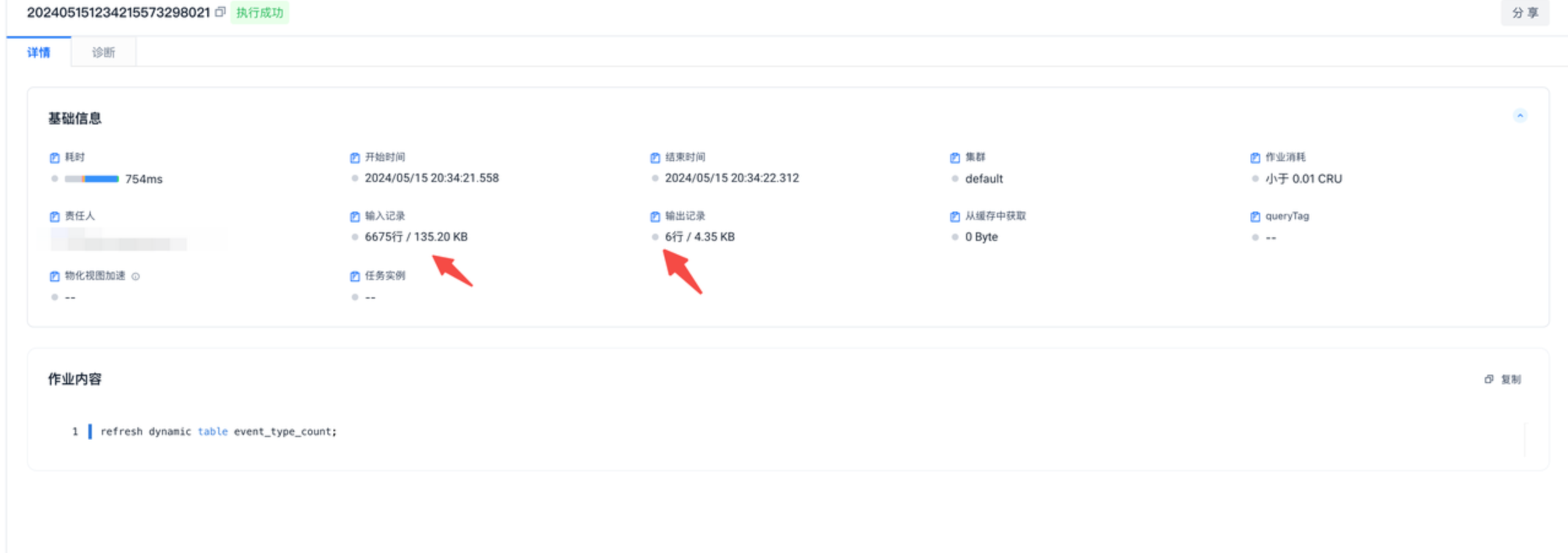Click the icon beside 输出记录 label
The width and height of the screenshot is (1568, 553).
tap(655, 217)
